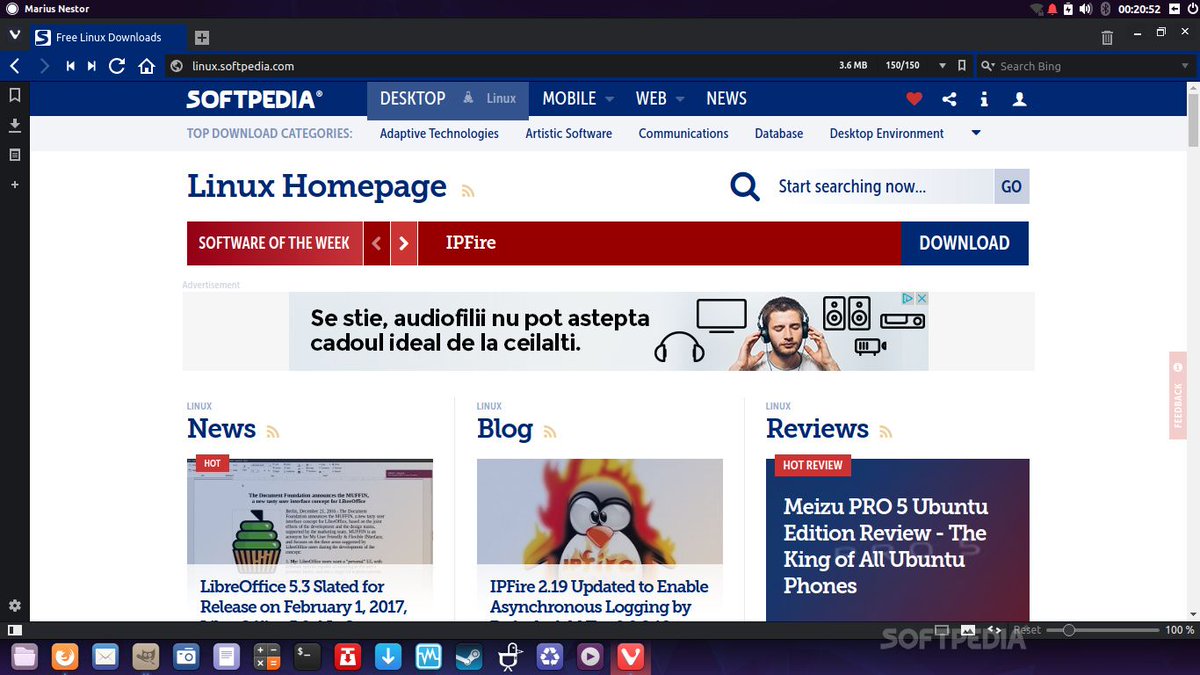
Task: Open Adaptive Technologies category
Action: coord(439,133)
